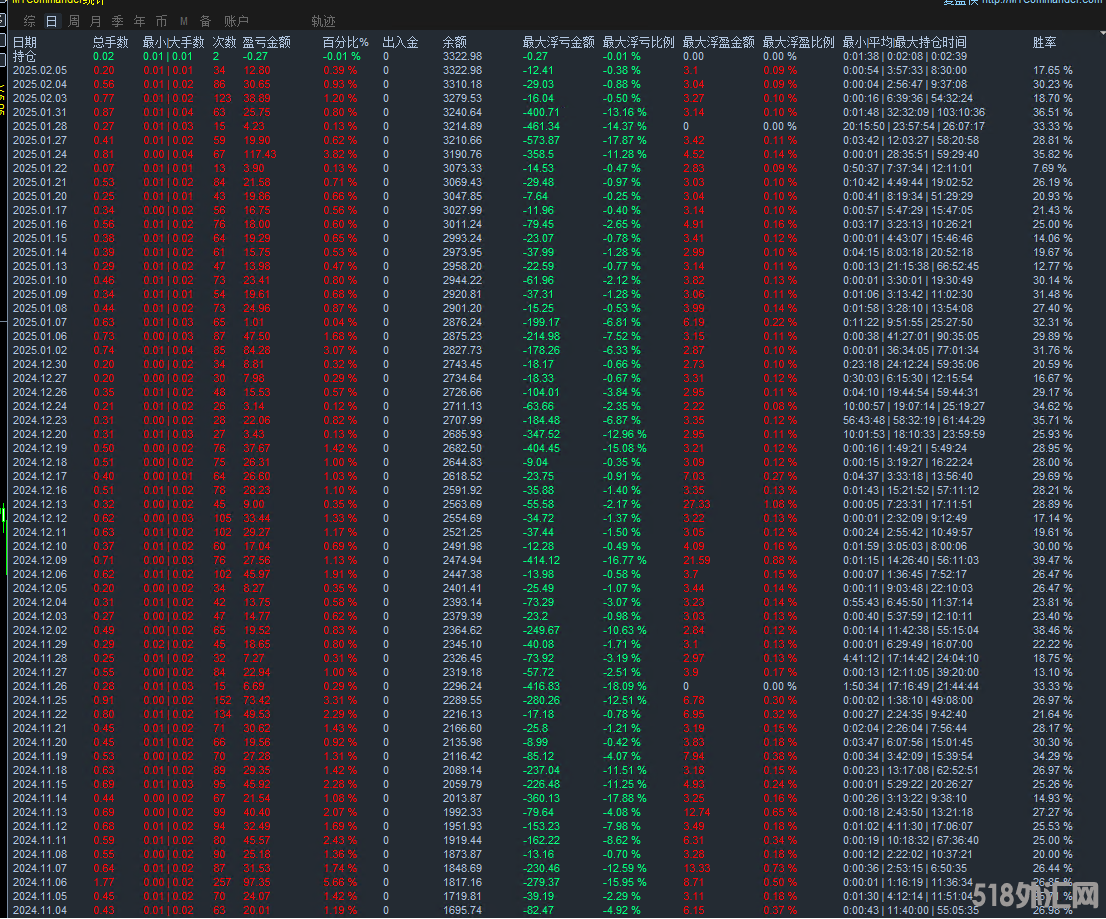Viewport: 1106px width, 919px height.
Task: Click the 余额 column header
Action: tap(455, 42)
